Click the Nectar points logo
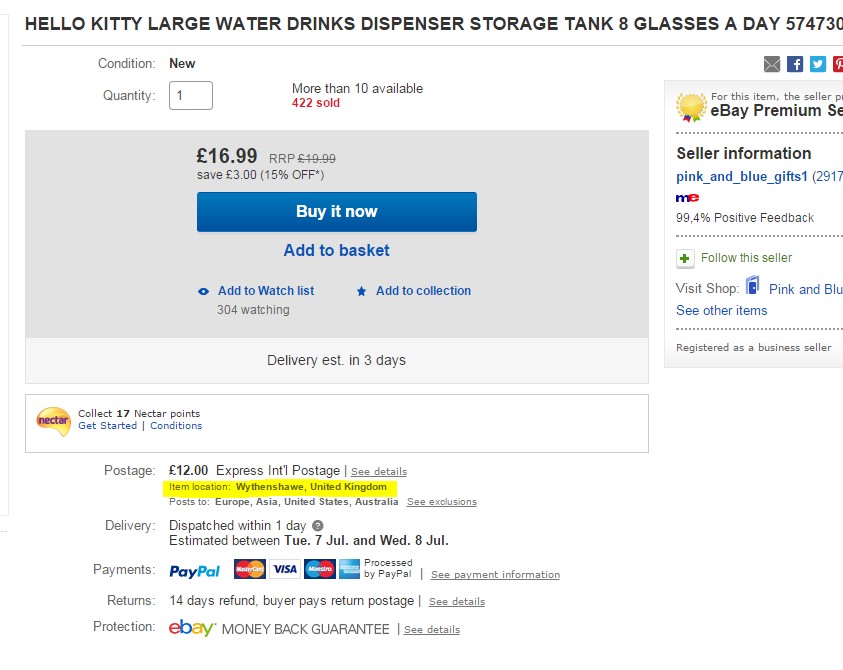 point(53,421)
